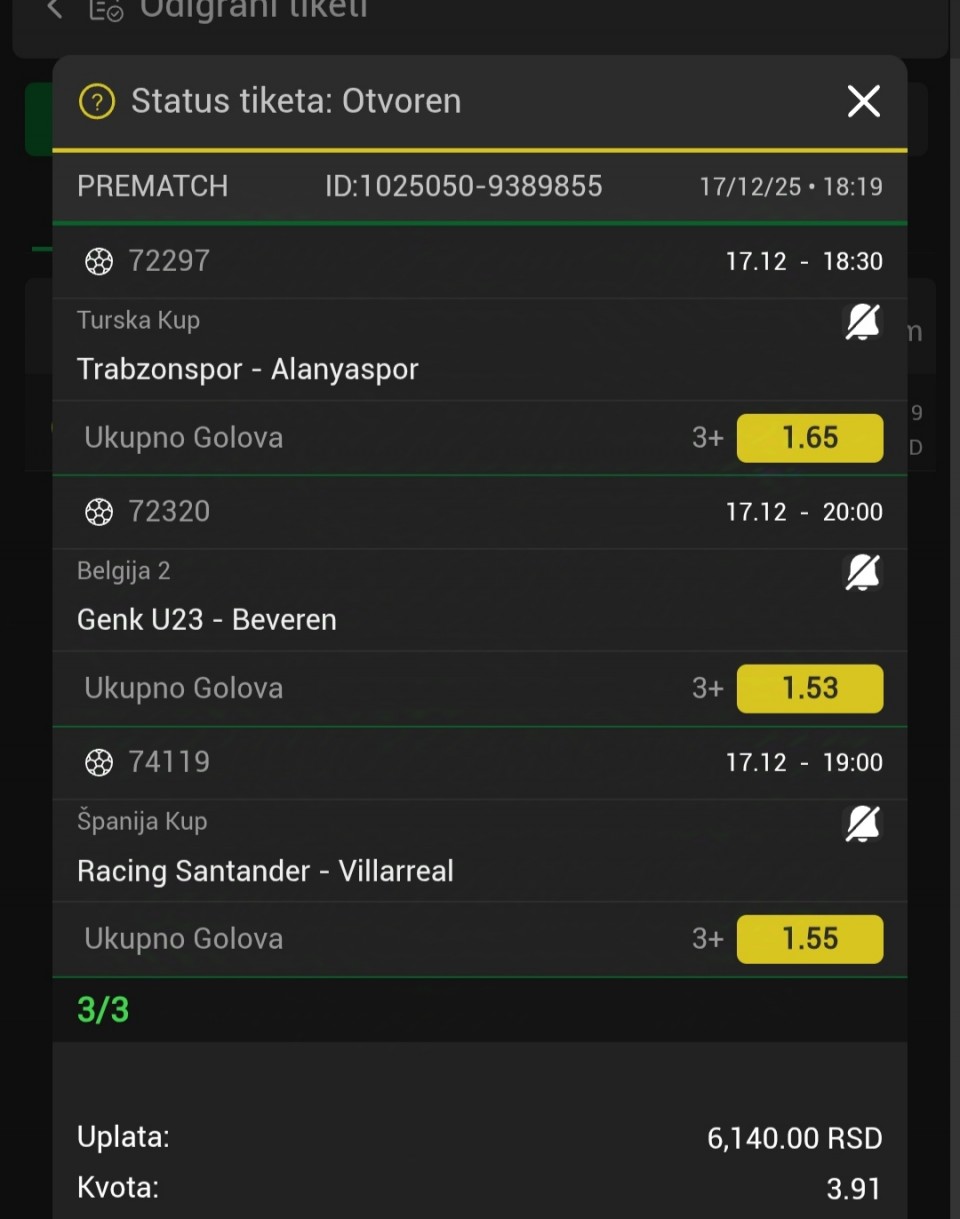Click the yellow question mark status icon
The width and height of the screenshot is (960, 1219).
pos(97,101)
